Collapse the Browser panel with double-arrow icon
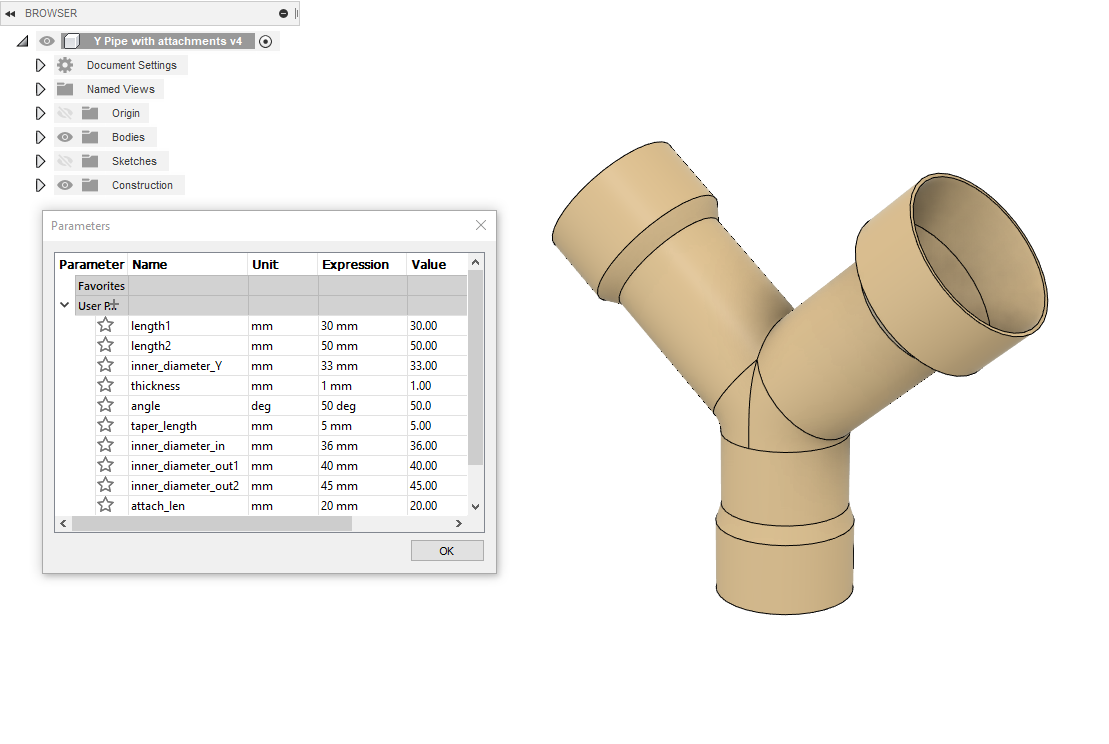 (10, 13)
